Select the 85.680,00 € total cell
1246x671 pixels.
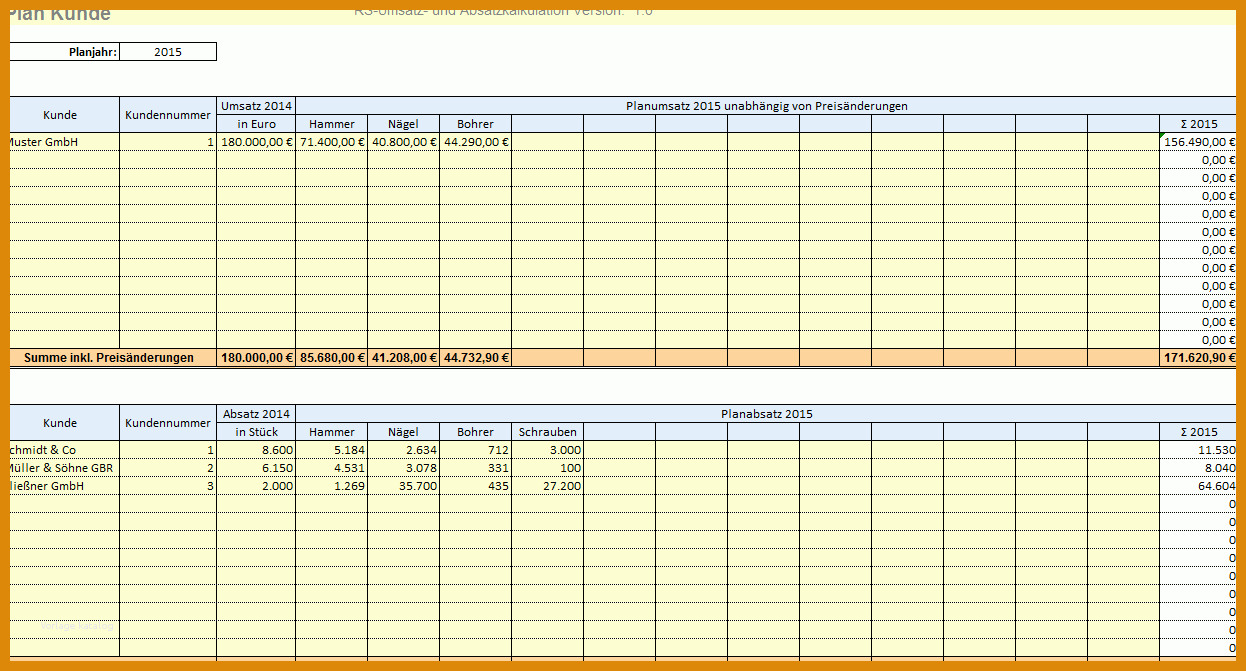click(x=332, y=357)
